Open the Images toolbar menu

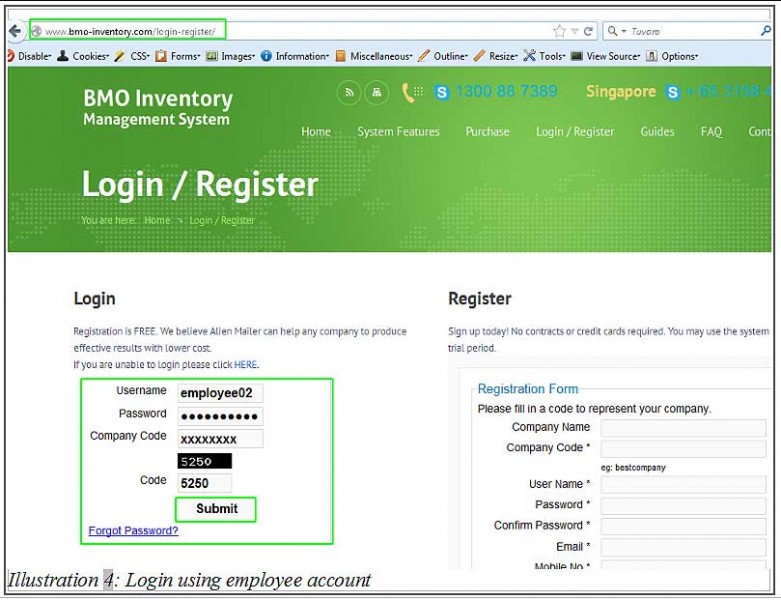pyautogui.click(x=231, y=56)
